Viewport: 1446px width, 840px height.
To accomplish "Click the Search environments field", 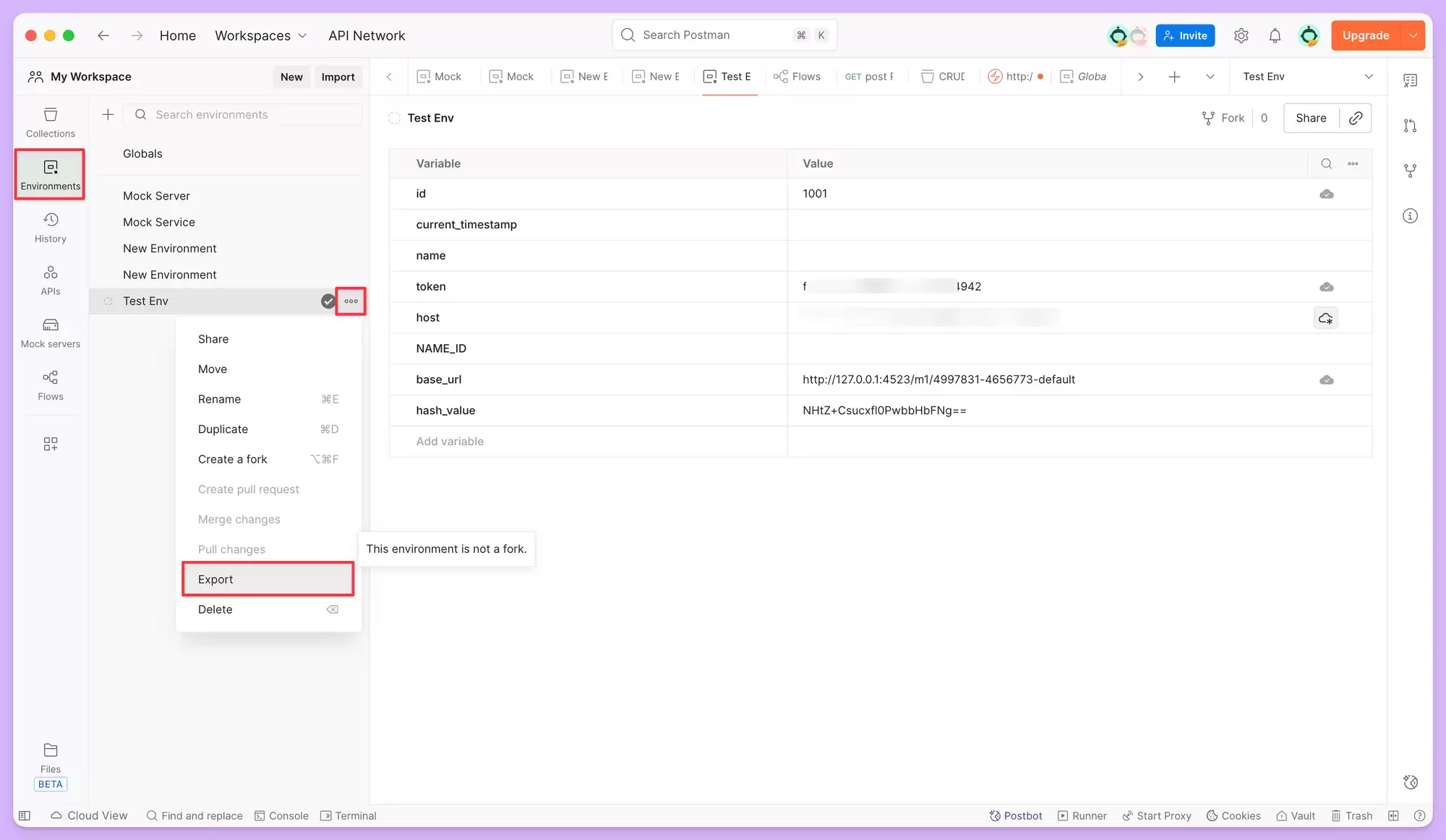I will coord(244,114).
